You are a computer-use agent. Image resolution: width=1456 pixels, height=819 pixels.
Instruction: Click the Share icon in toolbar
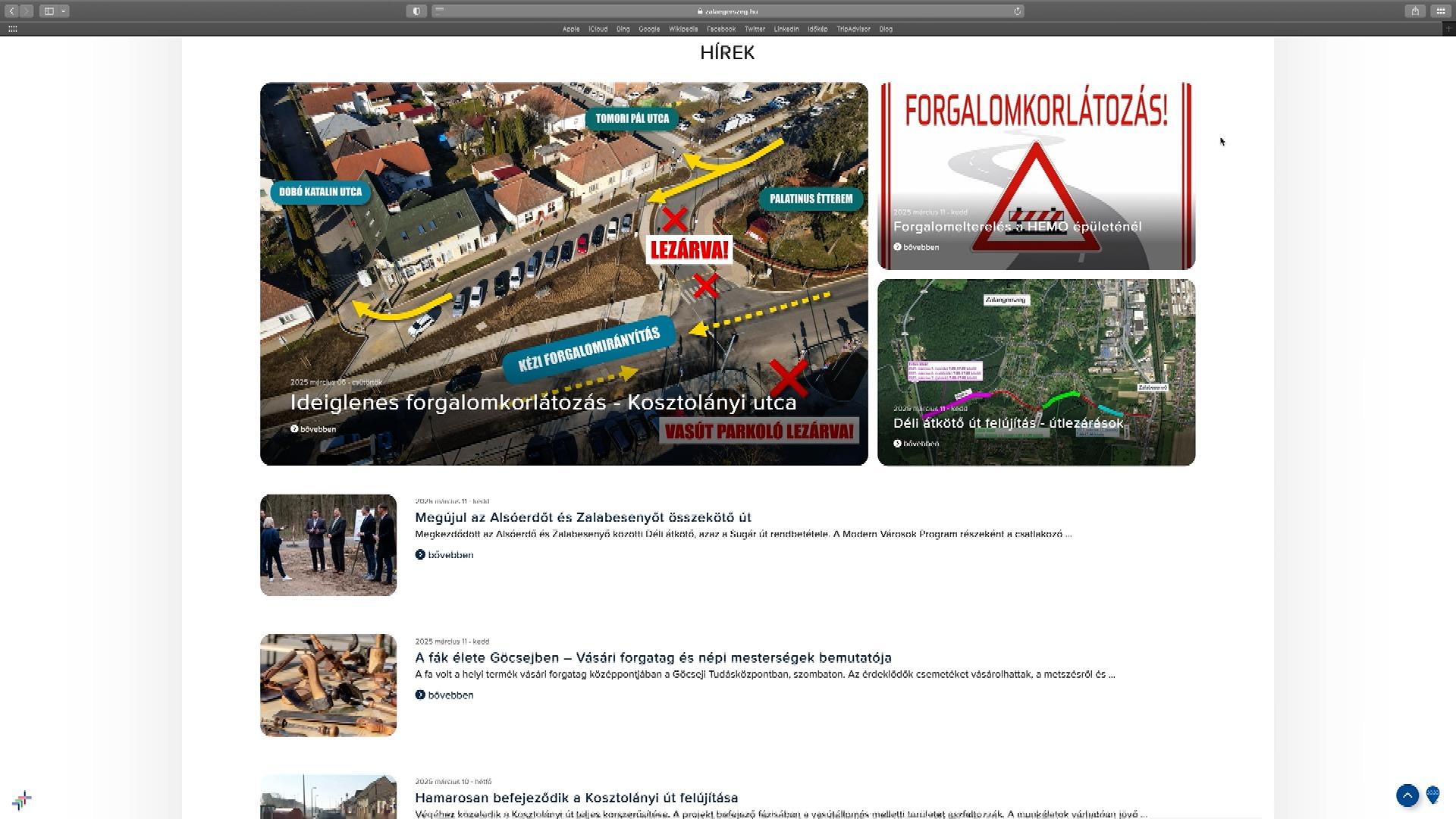click(x=1414, y=11)
